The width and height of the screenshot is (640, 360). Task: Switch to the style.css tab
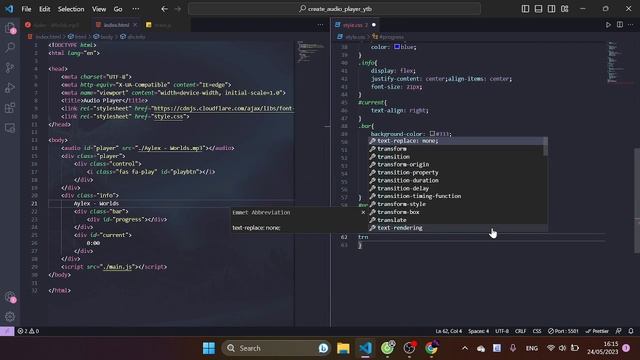355,25
